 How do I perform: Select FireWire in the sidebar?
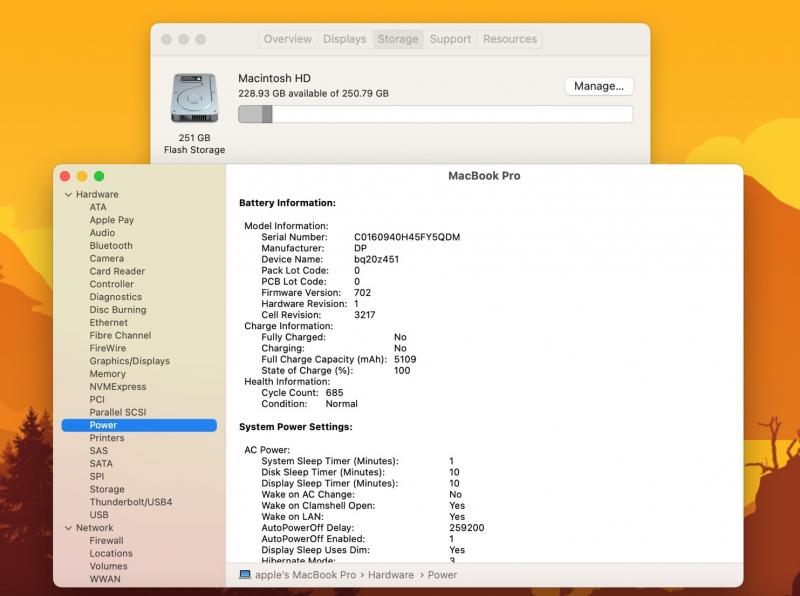[108, 348]
